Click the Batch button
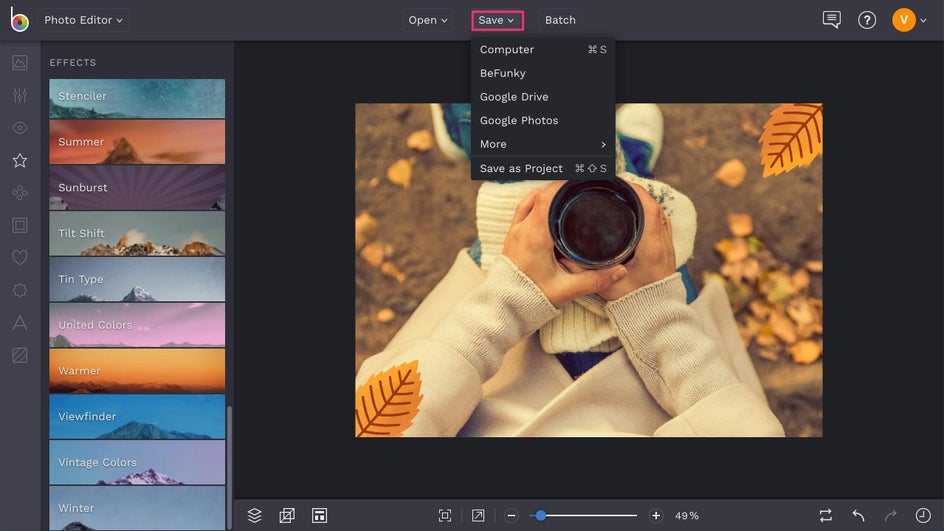The image size is (944, 531). point(560,20)
